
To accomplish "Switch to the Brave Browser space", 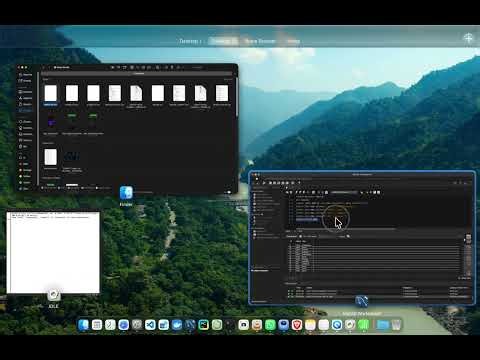I will 260,41.
